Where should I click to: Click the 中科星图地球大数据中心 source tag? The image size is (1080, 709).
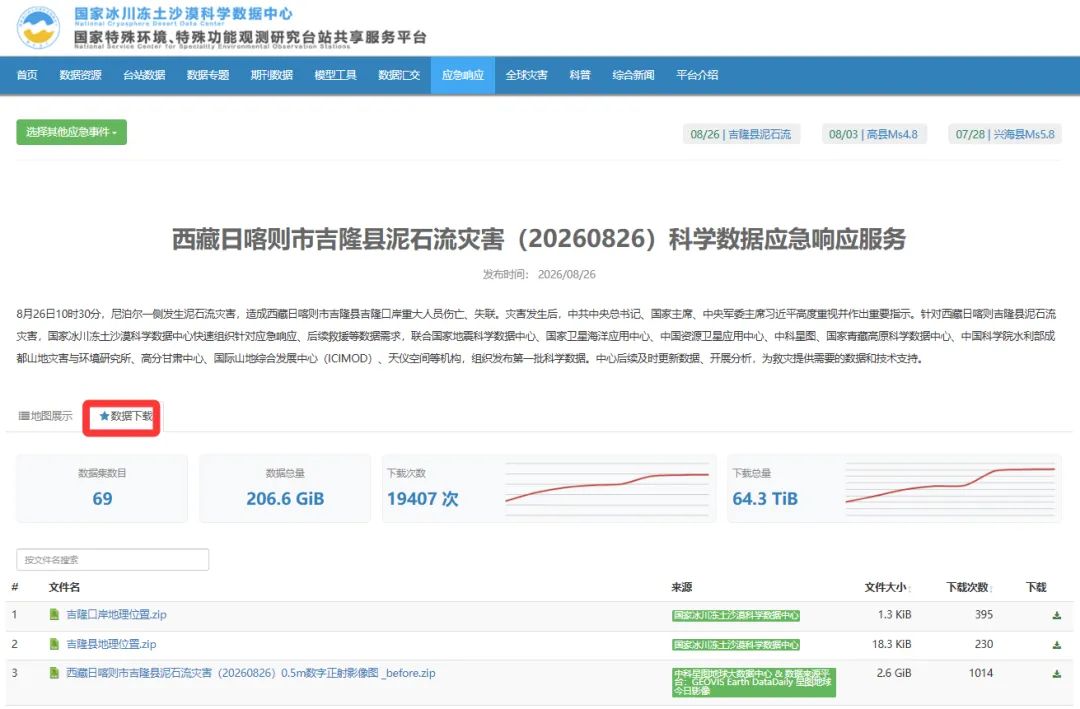(754, 681)
